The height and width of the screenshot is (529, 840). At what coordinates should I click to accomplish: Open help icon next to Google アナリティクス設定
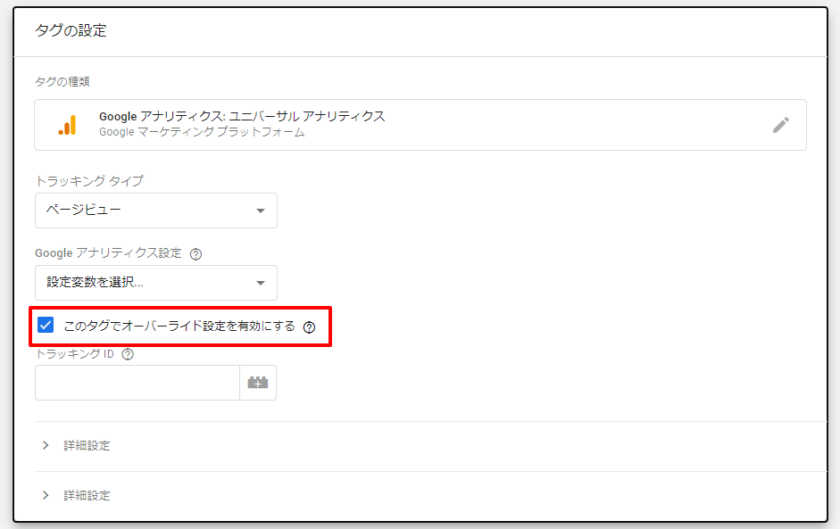(196, 254)
